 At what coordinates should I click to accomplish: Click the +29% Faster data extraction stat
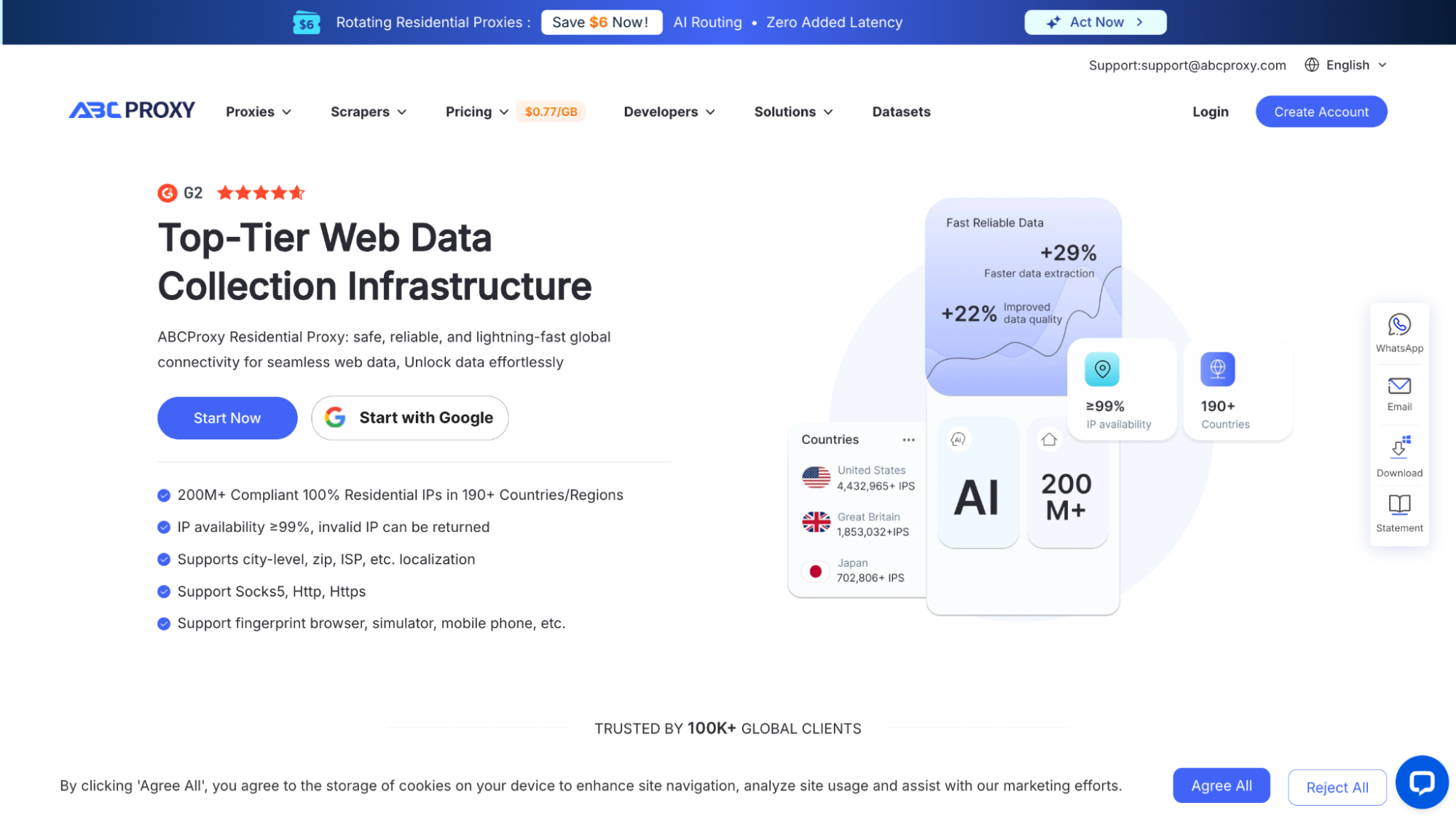(1040, 260)
